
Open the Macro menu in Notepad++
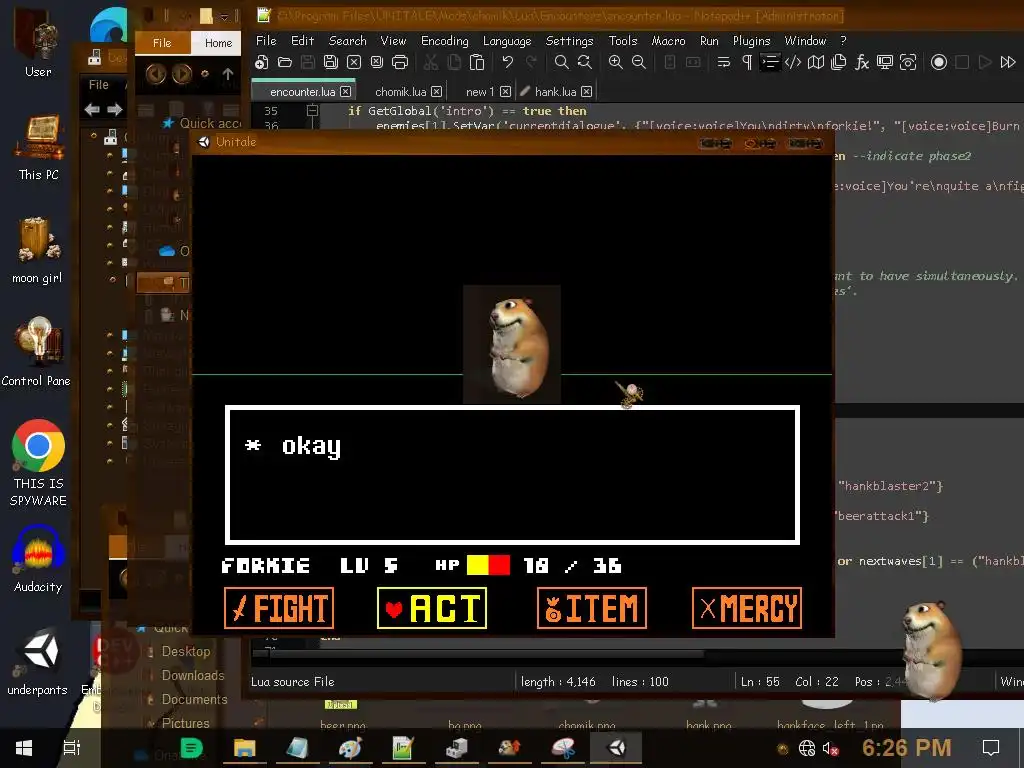[668, 40]
